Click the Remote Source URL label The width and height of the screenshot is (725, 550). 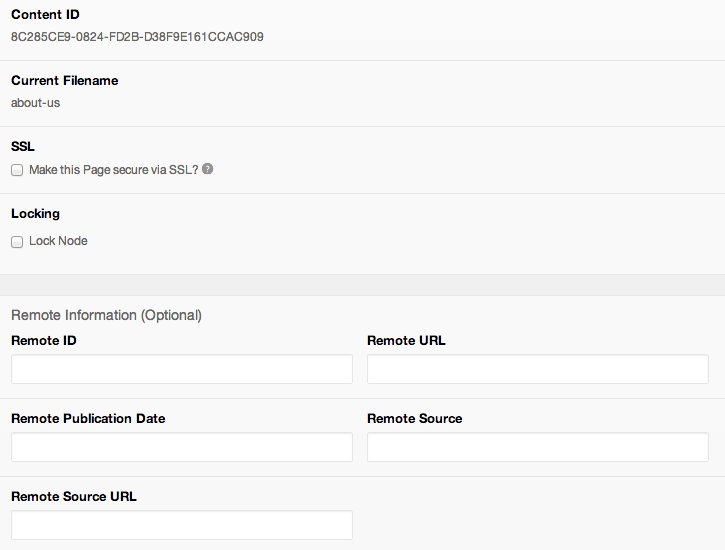74,496
